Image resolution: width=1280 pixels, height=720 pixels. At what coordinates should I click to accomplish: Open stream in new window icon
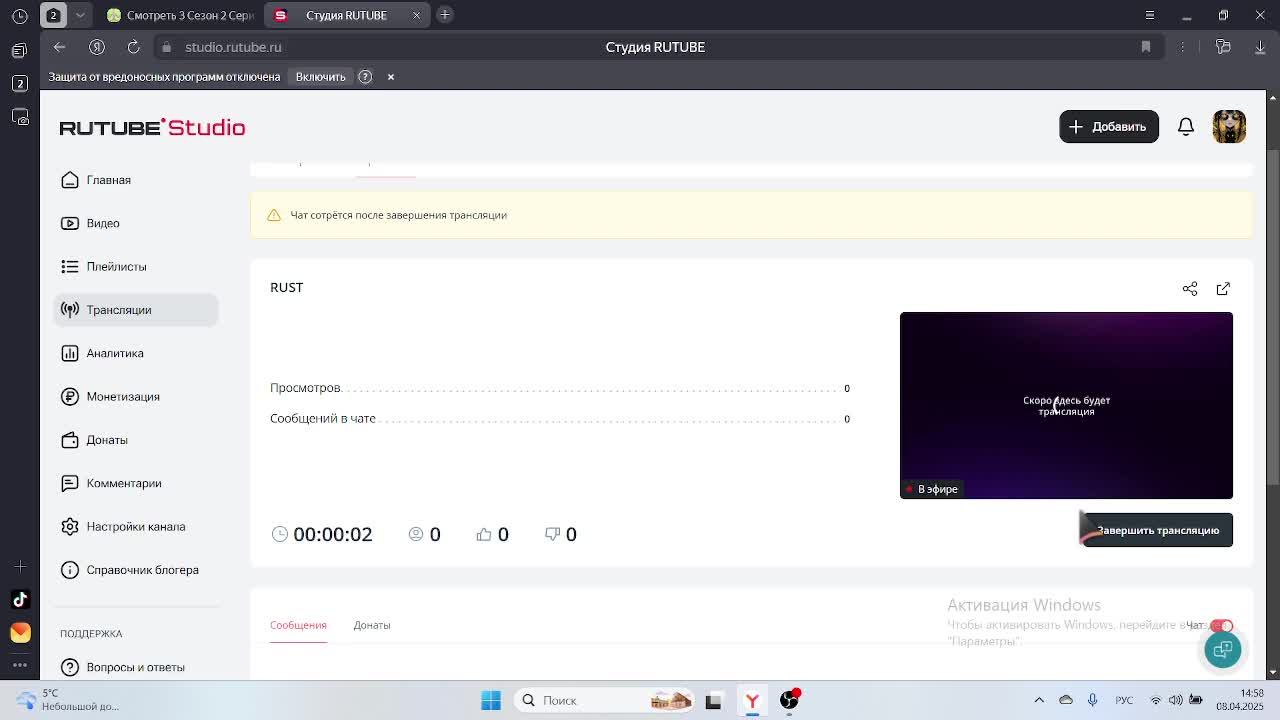tap(1223, 289)
